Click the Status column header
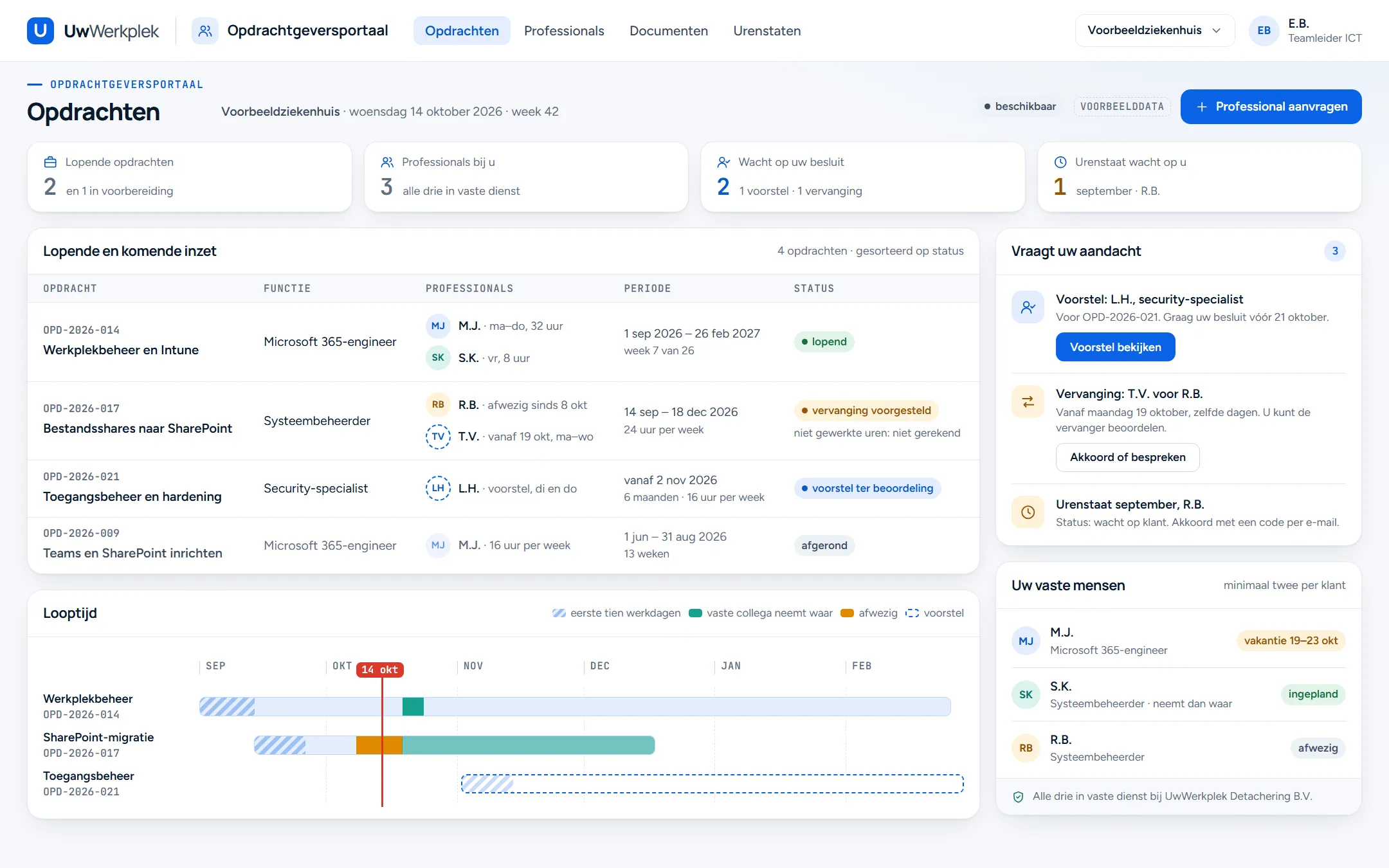The height and width of the screenshot is (868, 1389). (x=813, y=288)
